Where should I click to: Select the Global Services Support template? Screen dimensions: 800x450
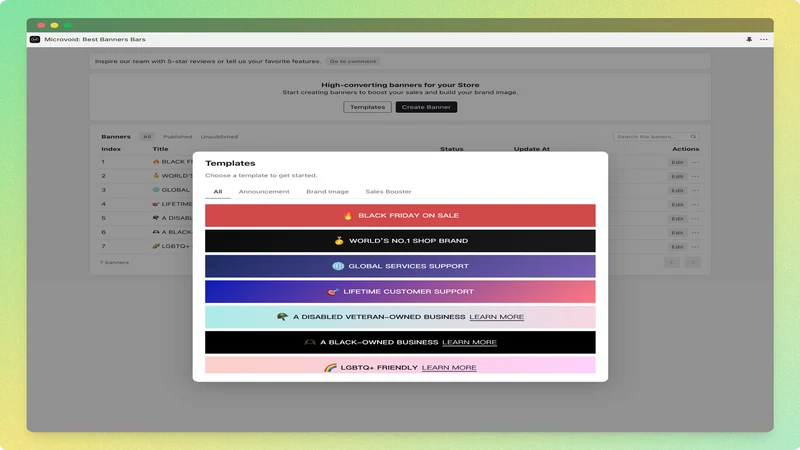pyautogui.click(x=400, y=266)
